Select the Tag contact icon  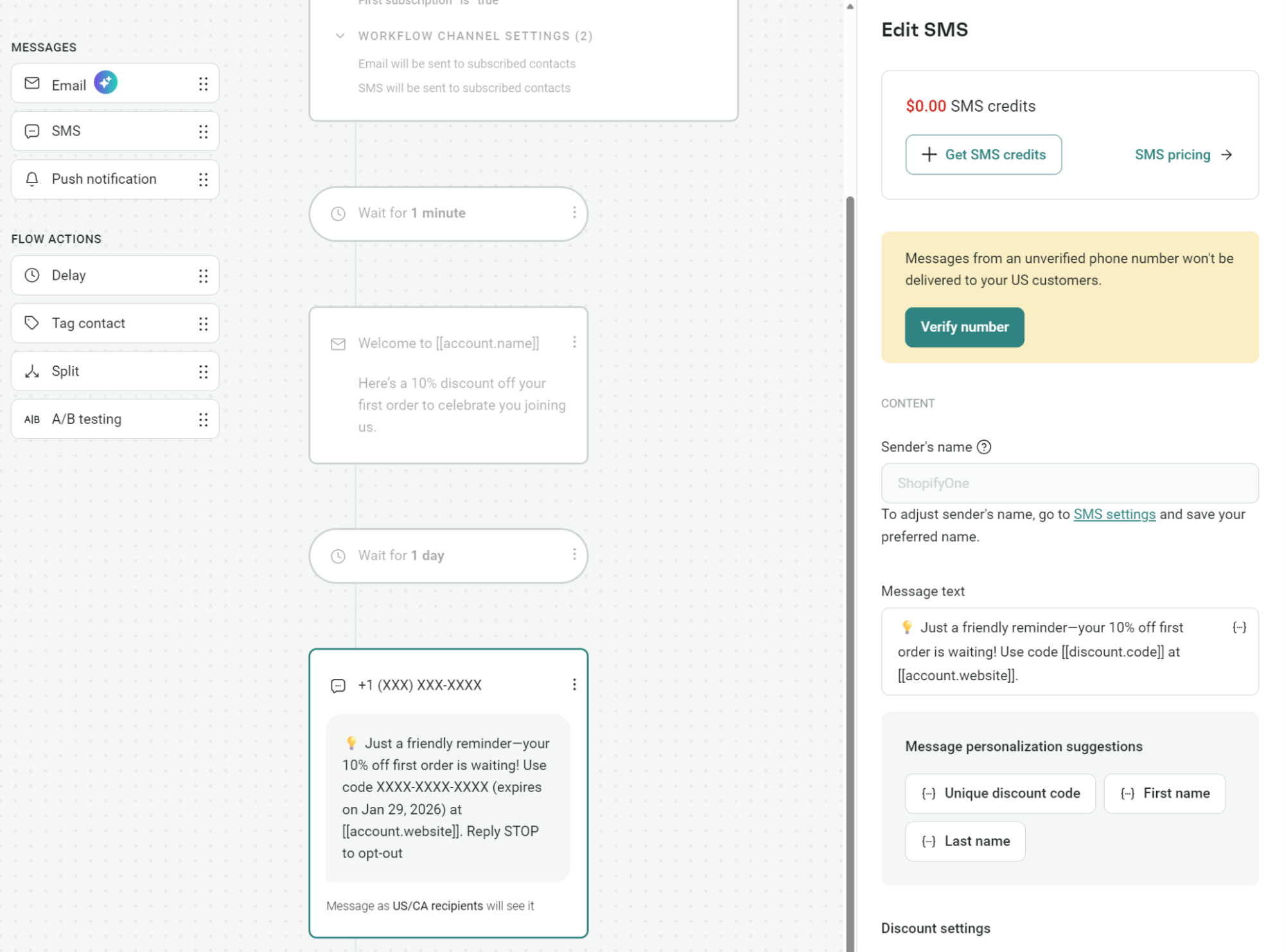(x=32, y=323)
